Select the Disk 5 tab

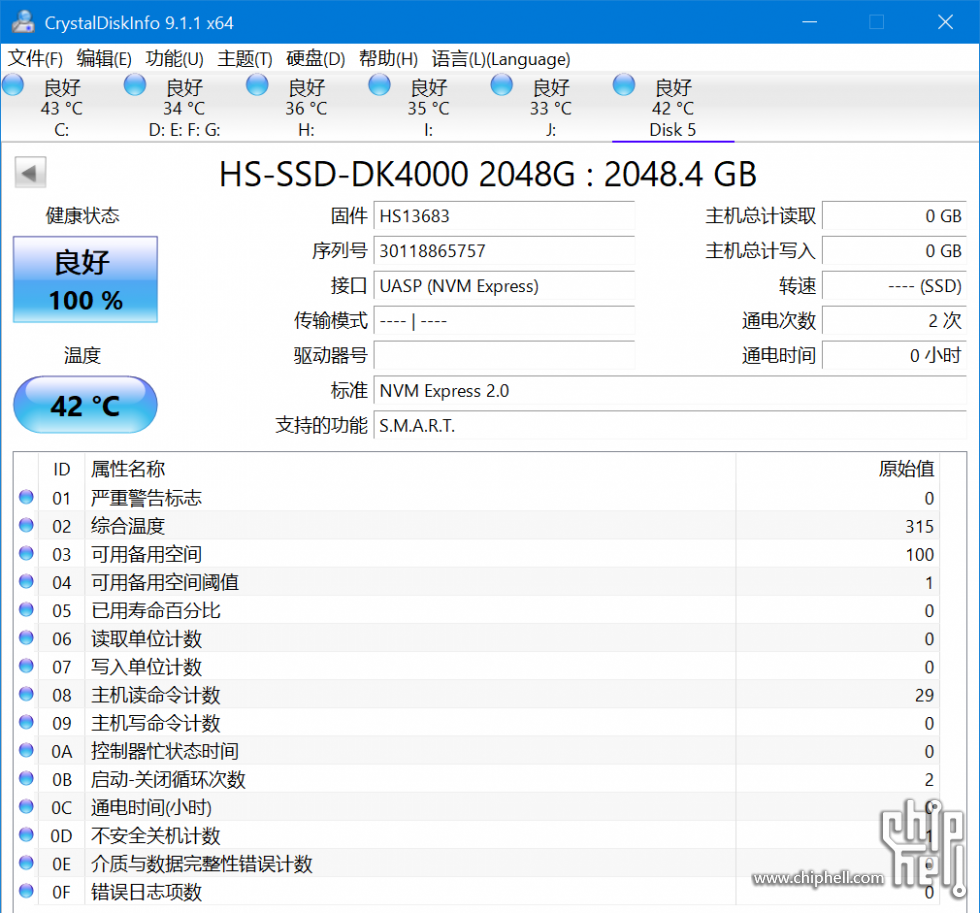pyautogui.click(x=672, y=107)
